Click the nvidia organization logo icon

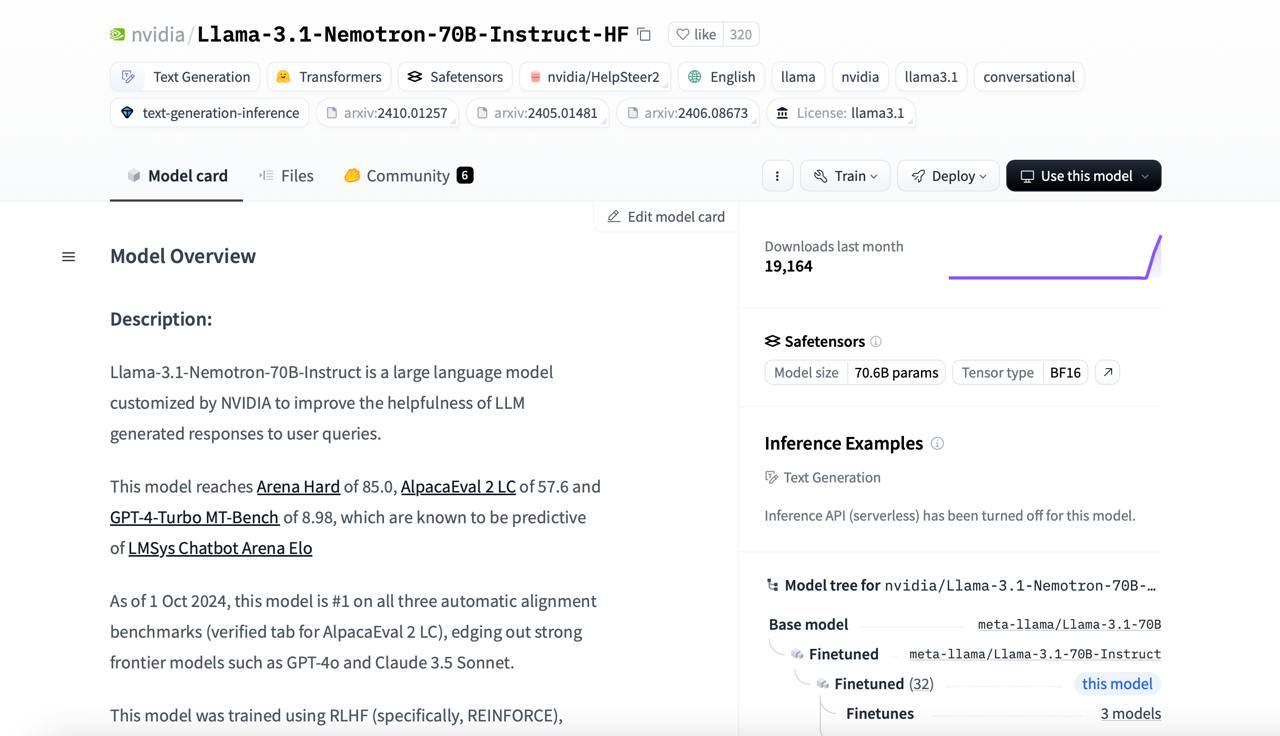(x=118, y=35)
